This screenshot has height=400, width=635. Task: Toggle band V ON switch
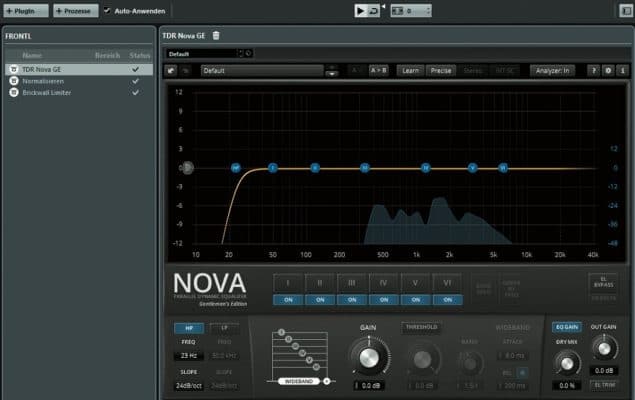416,300
